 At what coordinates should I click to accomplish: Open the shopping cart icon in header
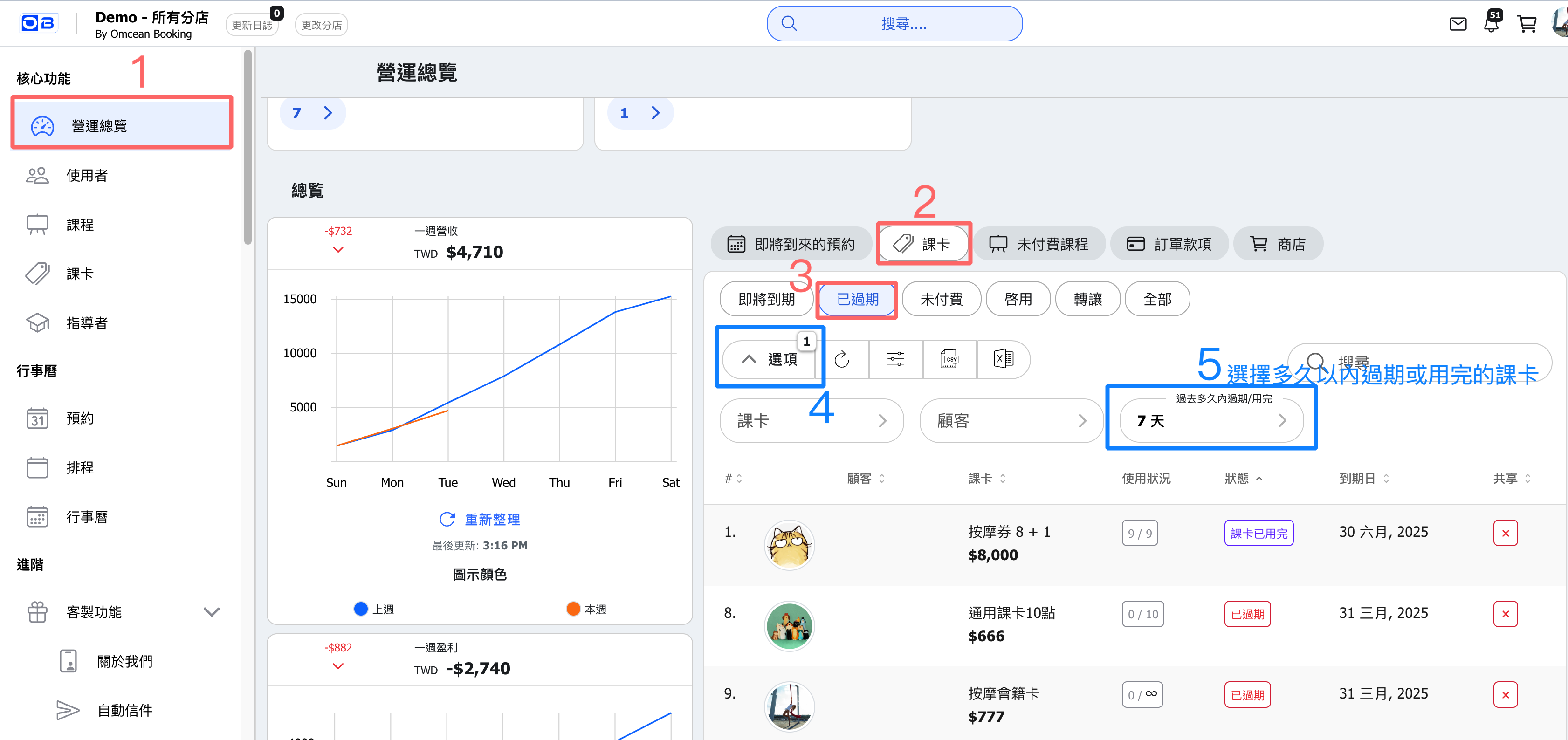click(1527, 24)
